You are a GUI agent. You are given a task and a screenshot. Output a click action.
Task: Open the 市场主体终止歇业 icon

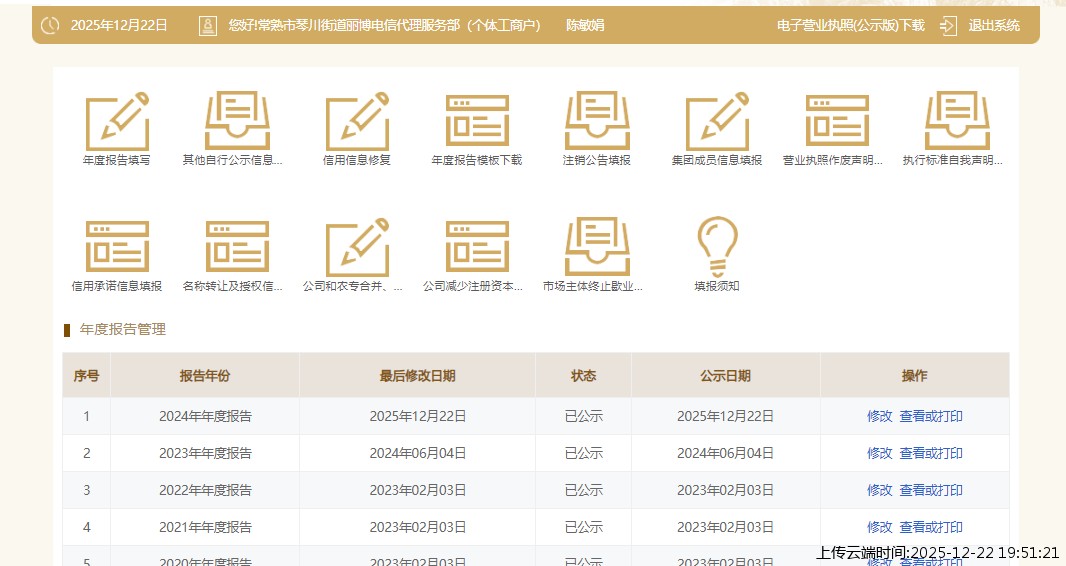pyautogui.click(x=597, y=247)
